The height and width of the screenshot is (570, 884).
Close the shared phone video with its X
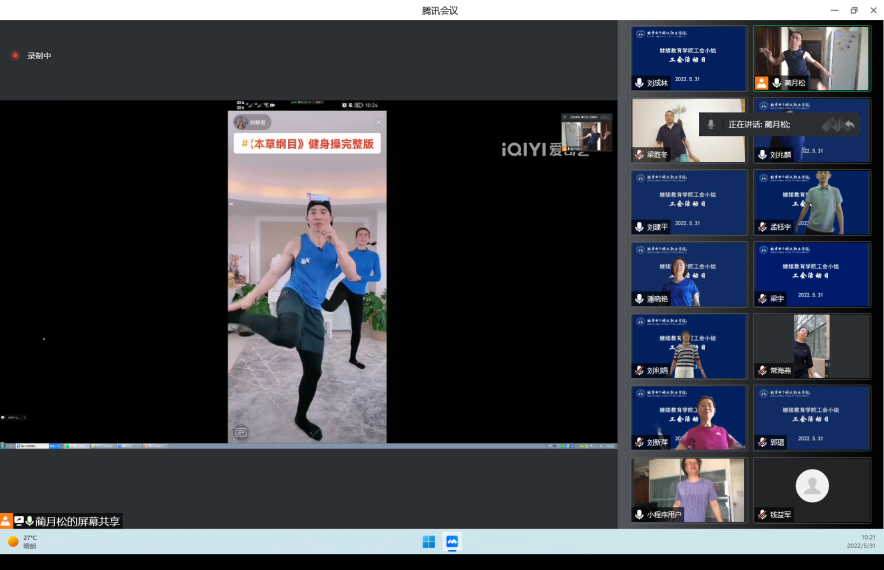378,123
